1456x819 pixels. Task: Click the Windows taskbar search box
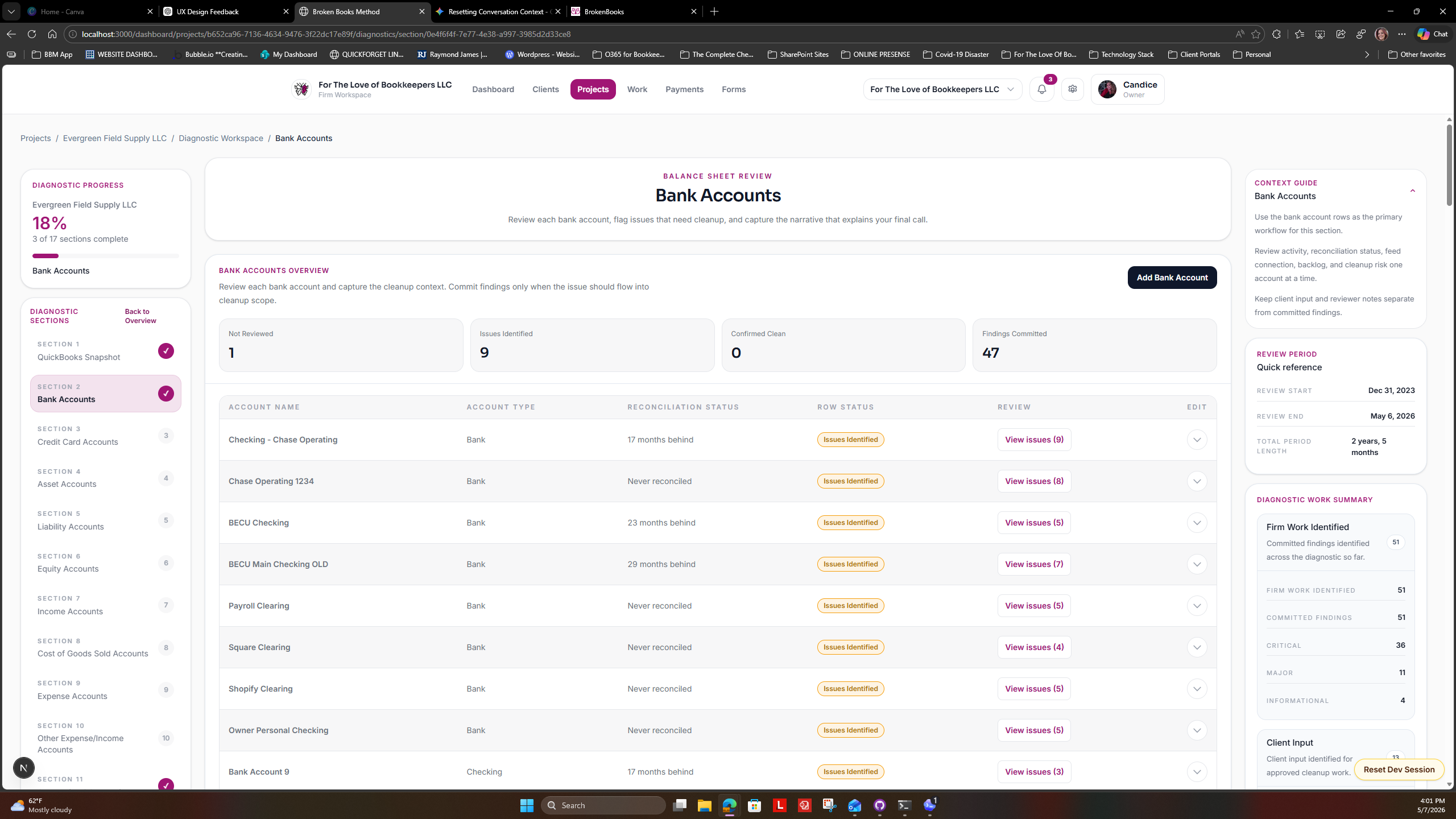click(603, 805)
